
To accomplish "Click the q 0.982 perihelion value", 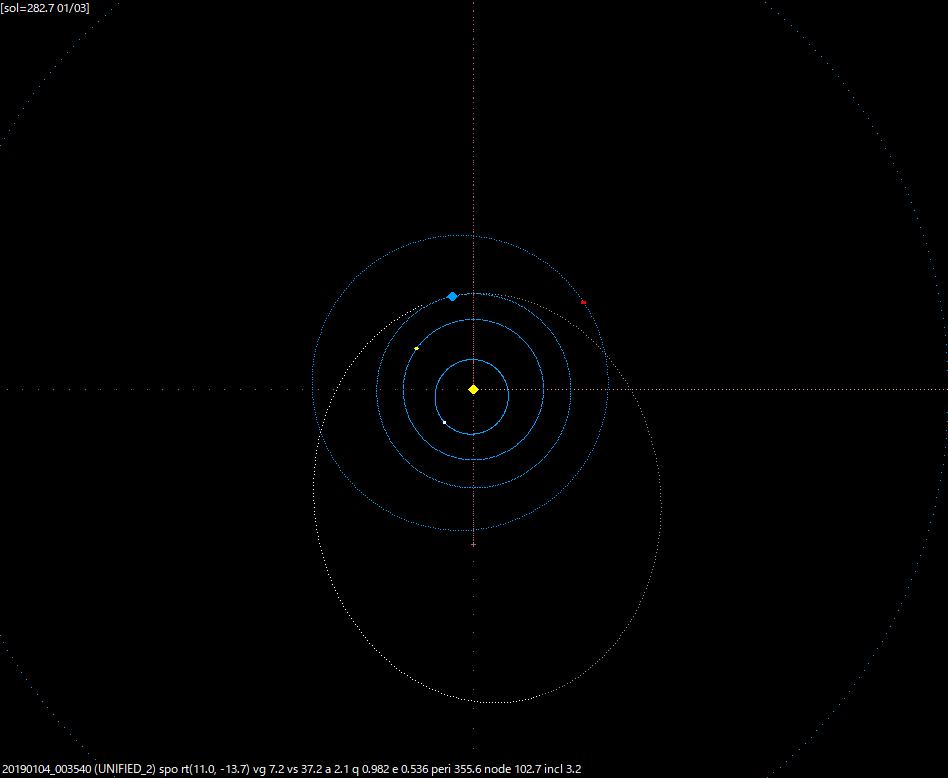I will [371, 769].
